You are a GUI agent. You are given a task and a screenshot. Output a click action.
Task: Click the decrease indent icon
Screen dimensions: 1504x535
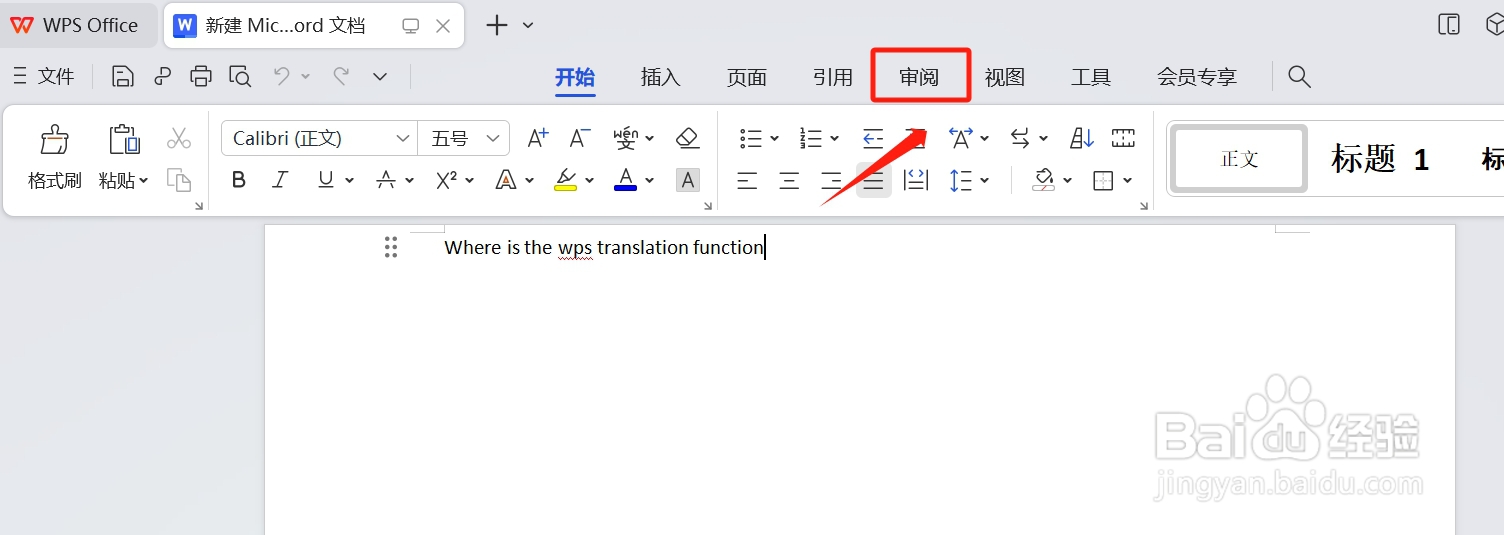pos(873,138)
